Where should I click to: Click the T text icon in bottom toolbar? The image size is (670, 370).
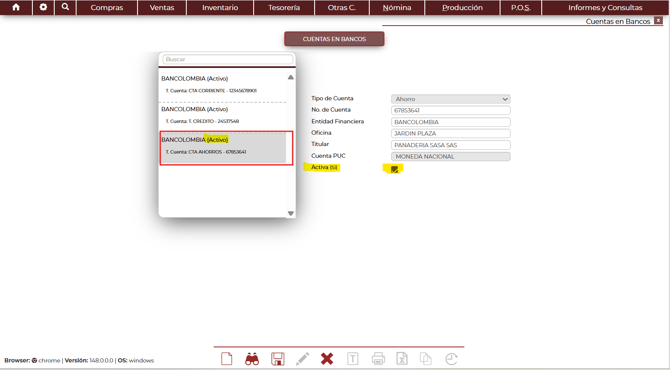(x=353, y=358)
